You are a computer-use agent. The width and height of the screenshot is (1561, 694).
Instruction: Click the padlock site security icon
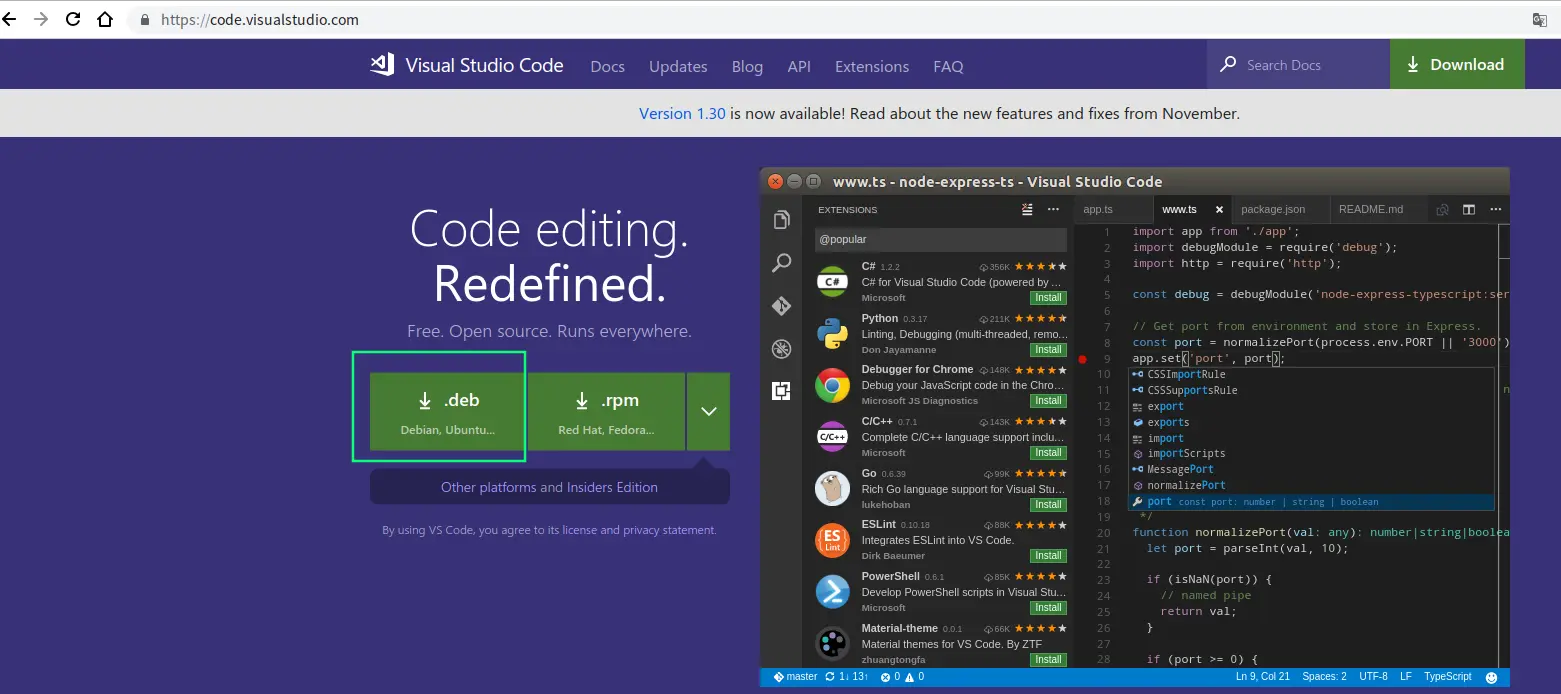coord(145,20)
